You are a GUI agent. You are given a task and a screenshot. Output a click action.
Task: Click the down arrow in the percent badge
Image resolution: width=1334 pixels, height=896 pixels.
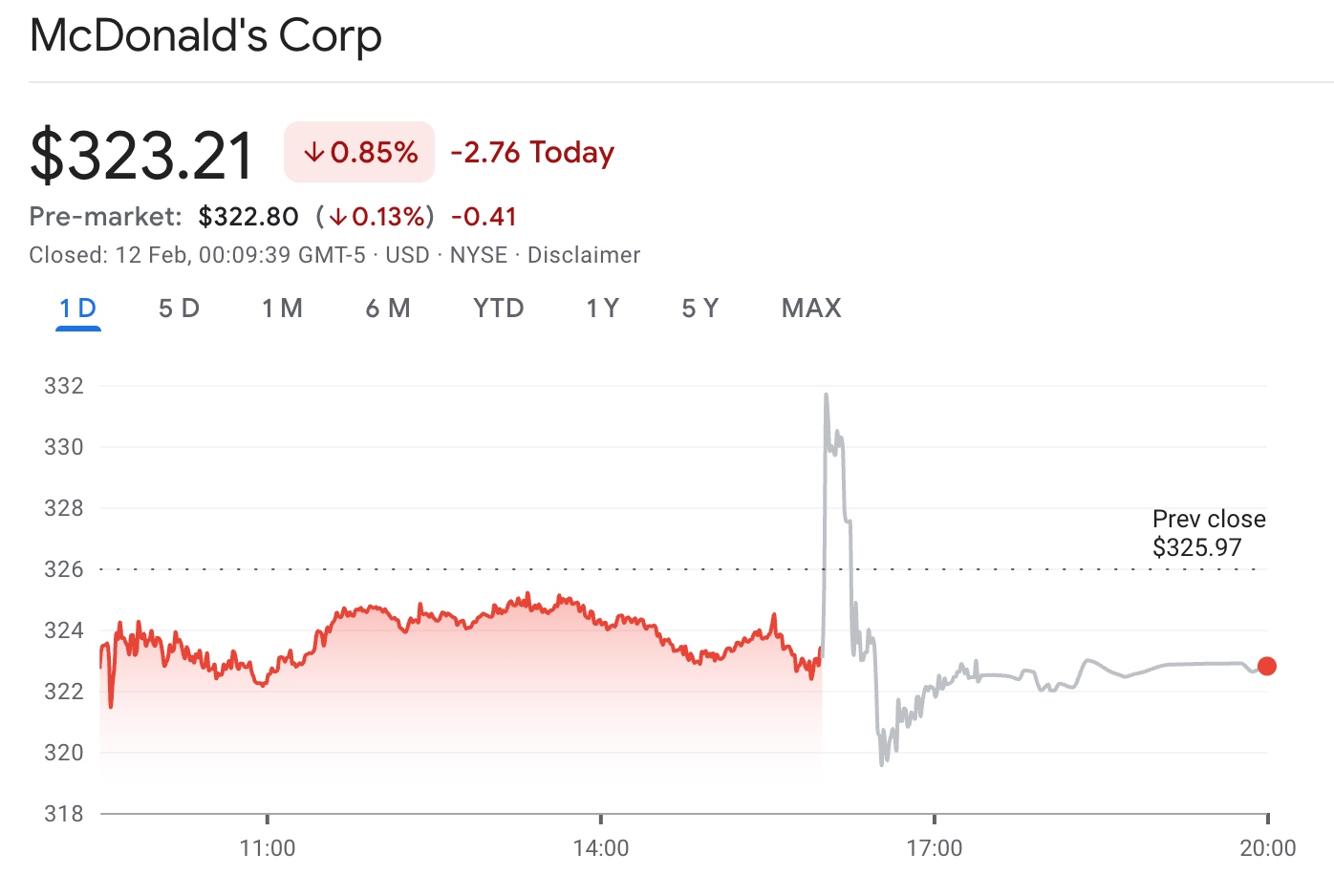coord(313,152)
